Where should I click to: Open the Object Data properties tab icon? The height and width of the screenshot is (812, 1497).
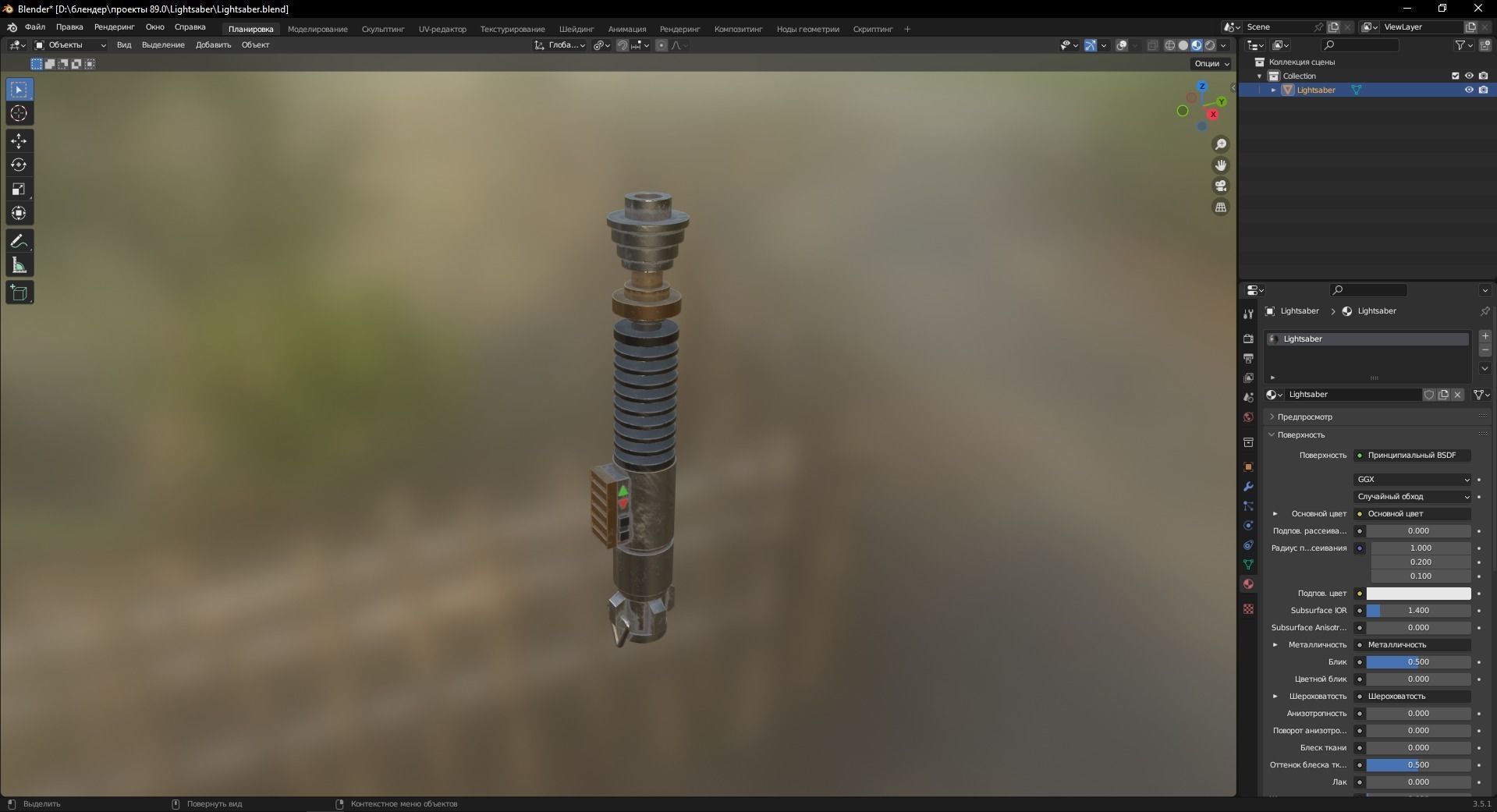click(1248, 564)
